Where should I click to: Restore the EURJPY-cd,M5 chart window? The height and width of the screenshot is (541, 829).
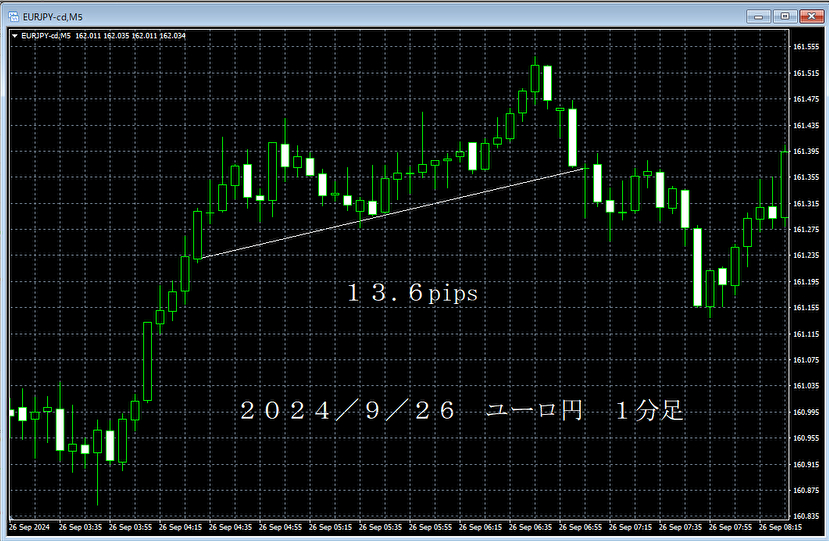pyautogui.click(x=785, y=16)
